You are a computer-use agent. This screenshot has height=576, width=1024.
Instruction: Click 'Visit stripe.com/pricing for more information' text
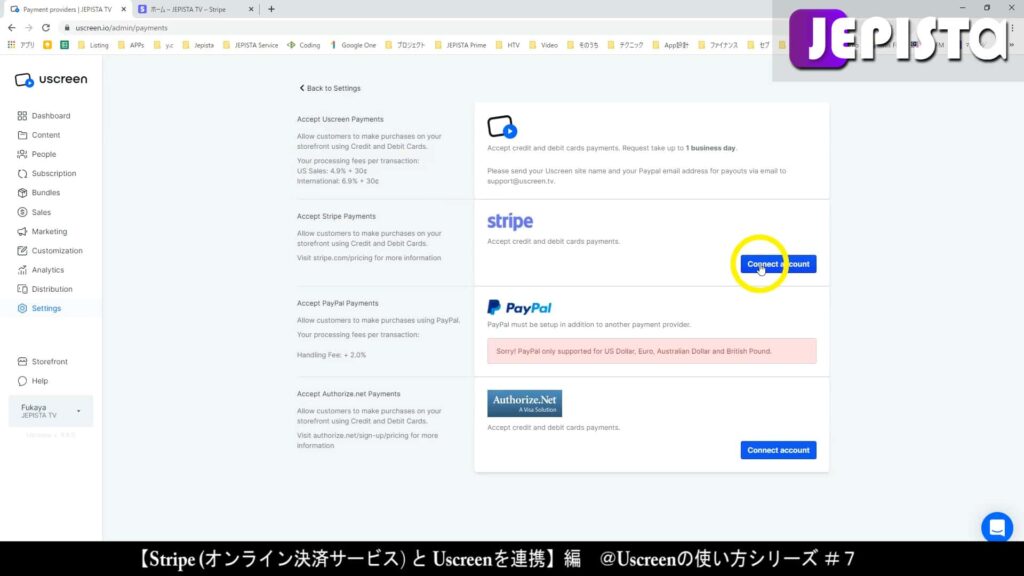coord(369,258)
